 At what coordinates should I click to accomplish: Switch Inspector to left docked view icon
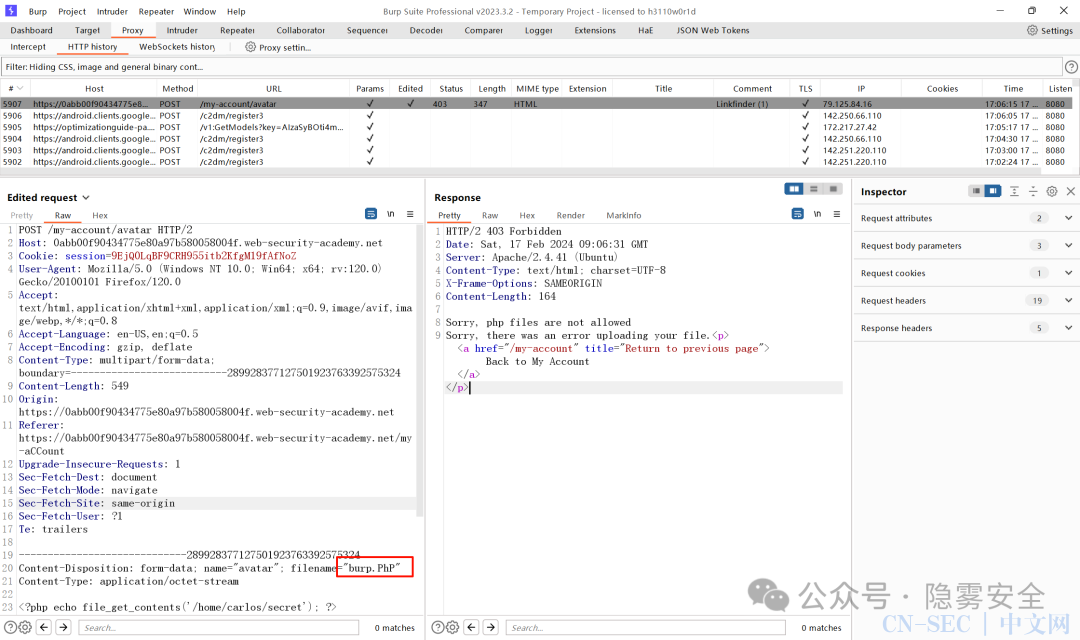(976, 191)
